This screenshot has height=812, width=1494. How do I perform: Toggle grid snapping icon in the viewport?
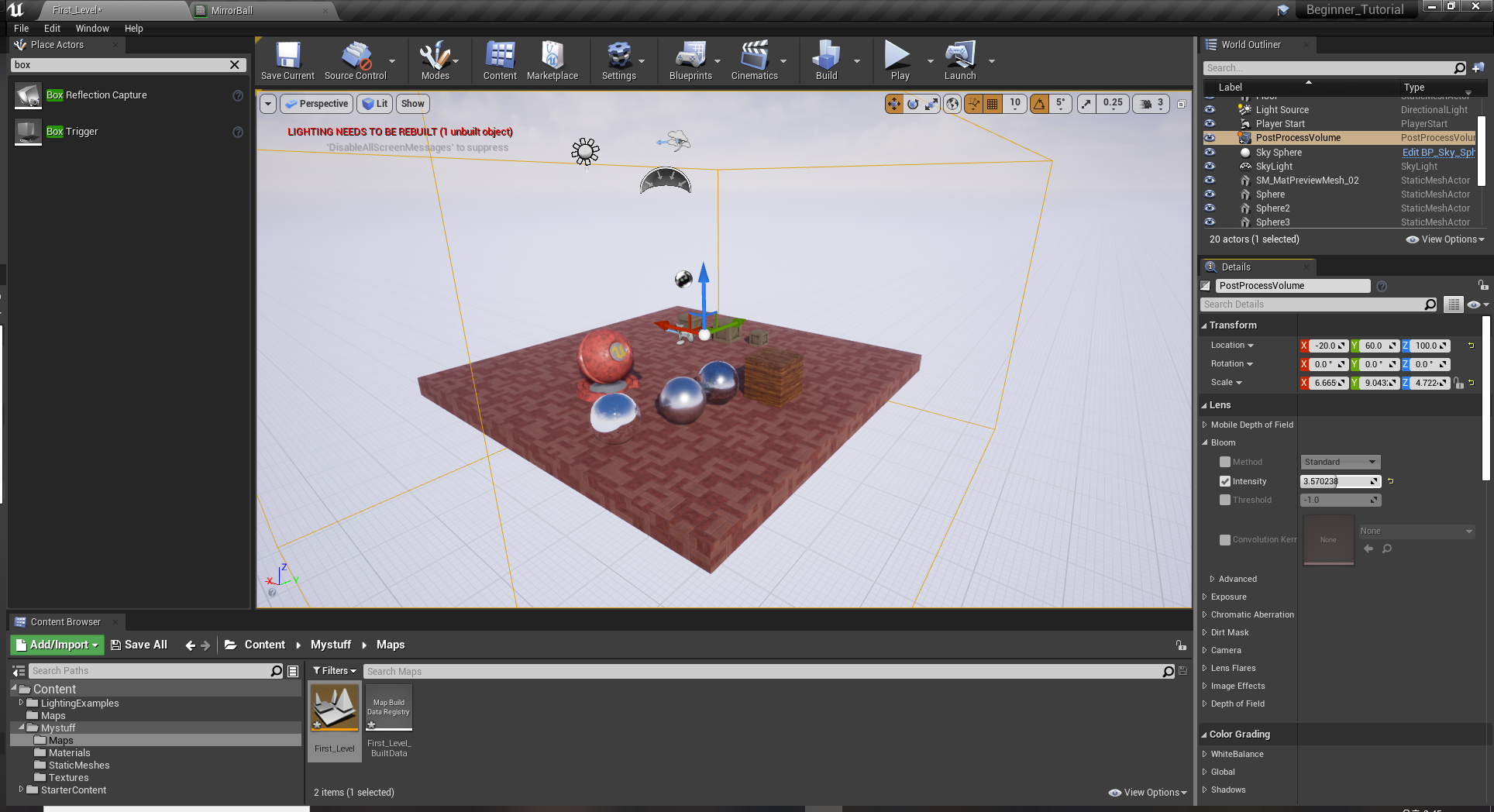click(x=992, y=104)
